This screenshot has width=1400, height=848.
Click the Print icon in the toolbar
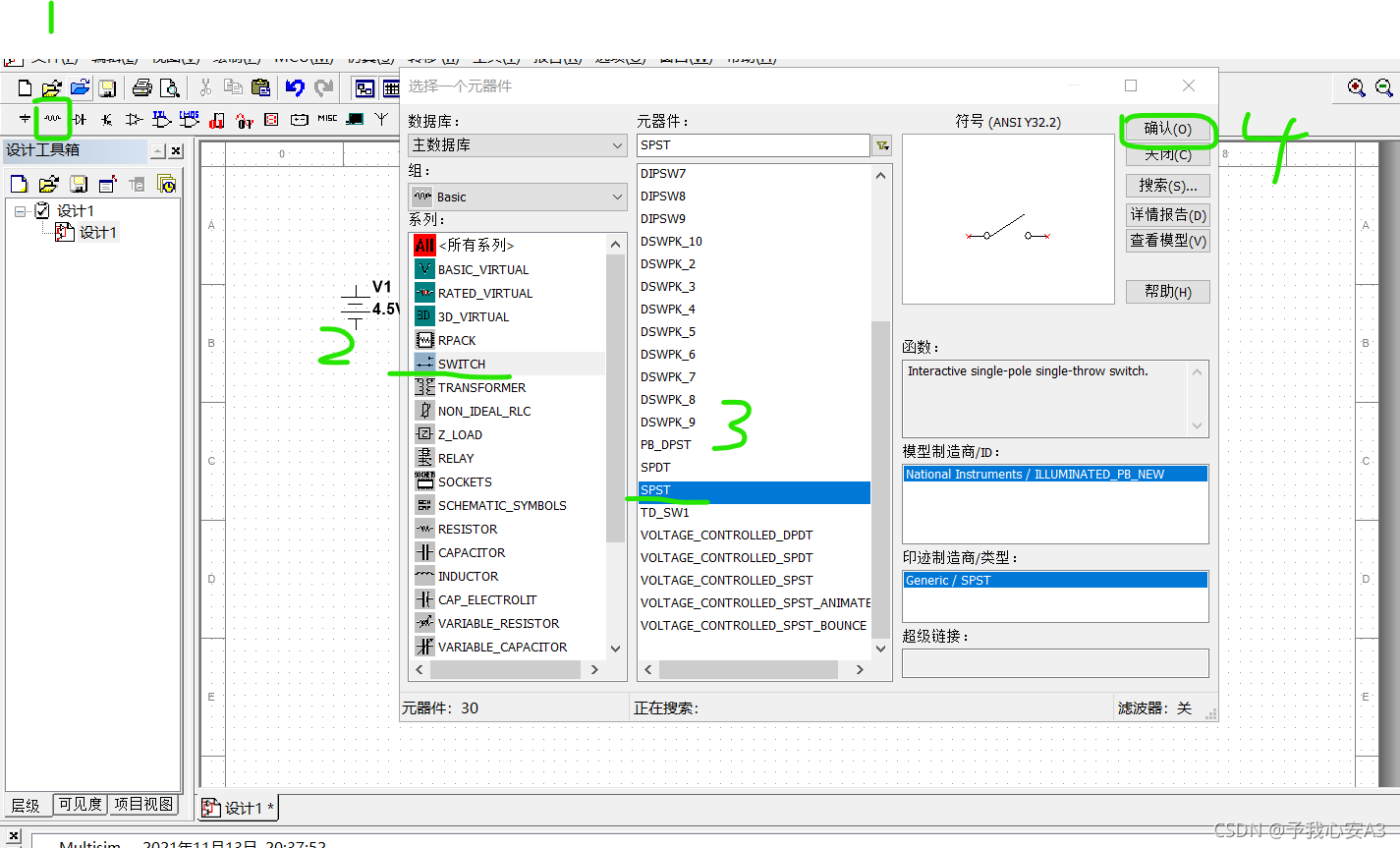[x=141, y=87]
